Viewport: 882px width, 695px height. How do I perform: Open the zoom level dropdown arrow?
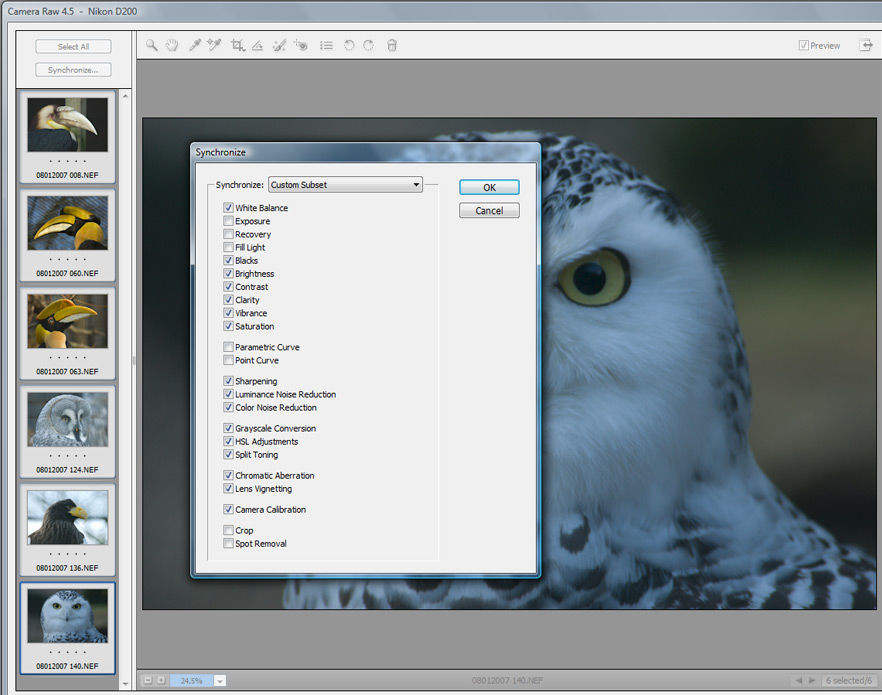[220, 680]
